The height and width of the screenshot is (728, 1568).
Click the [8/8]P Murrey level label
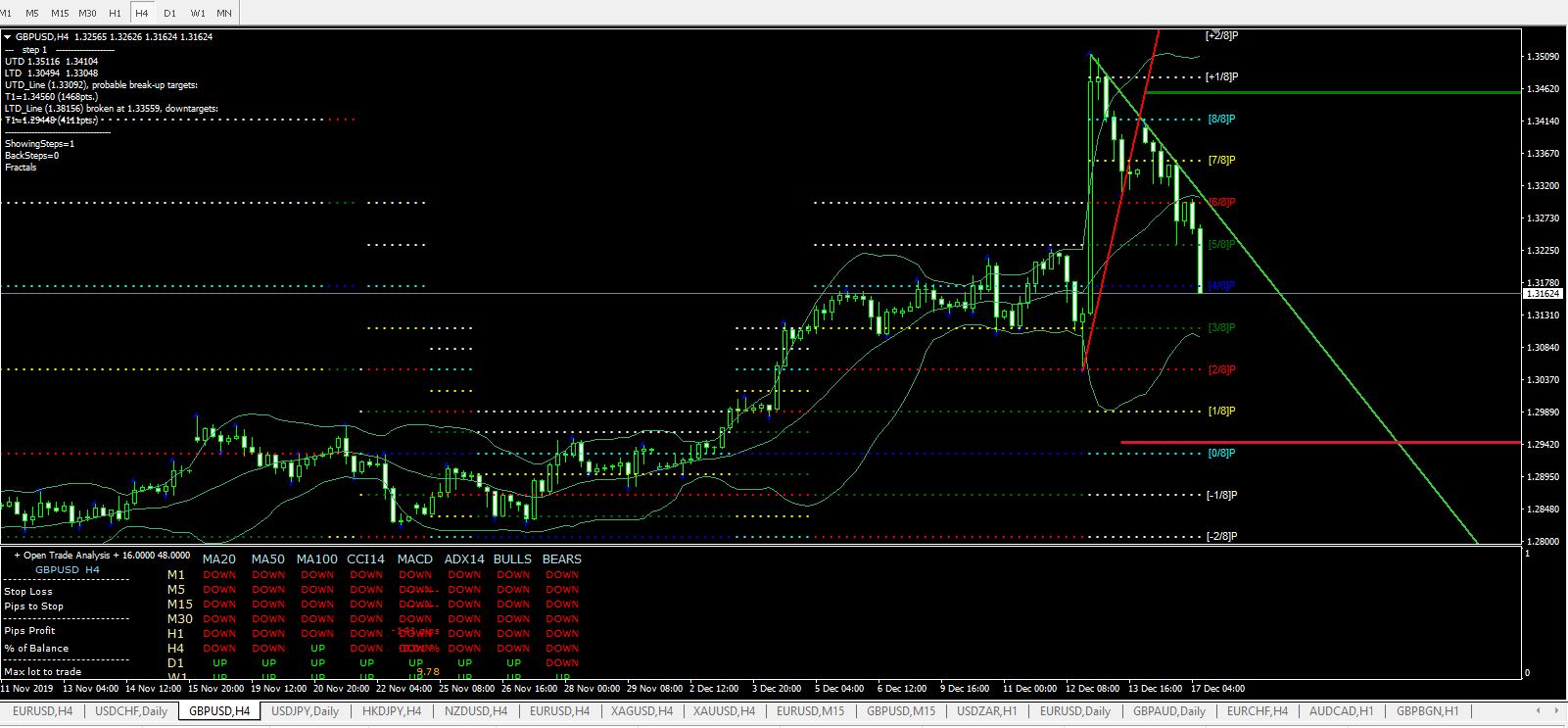pyautogui.click(x=1221, y=119)
